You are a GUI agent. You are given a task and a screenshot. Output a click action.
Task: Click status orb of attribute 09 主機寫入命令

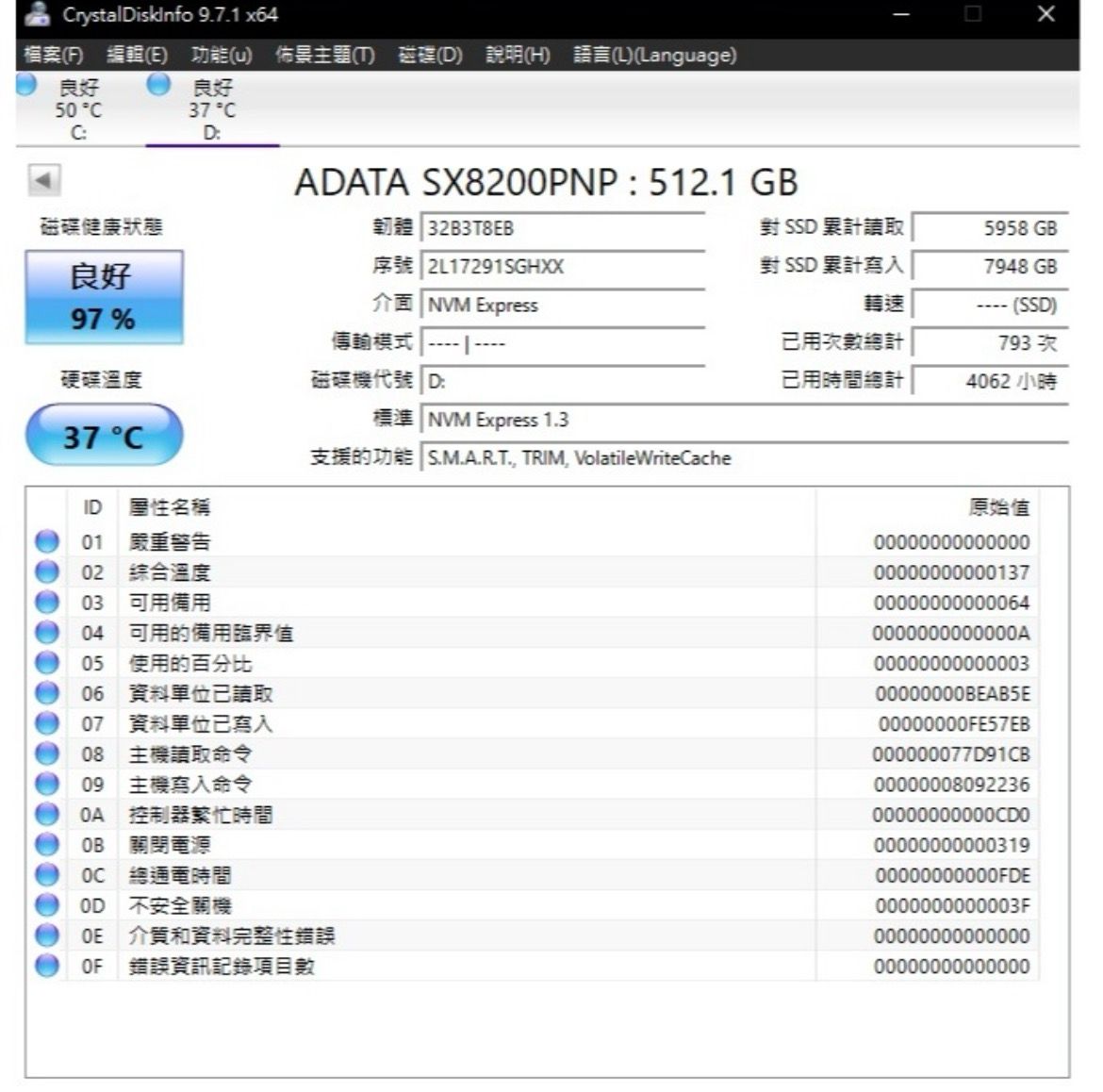tap(47, 783)
